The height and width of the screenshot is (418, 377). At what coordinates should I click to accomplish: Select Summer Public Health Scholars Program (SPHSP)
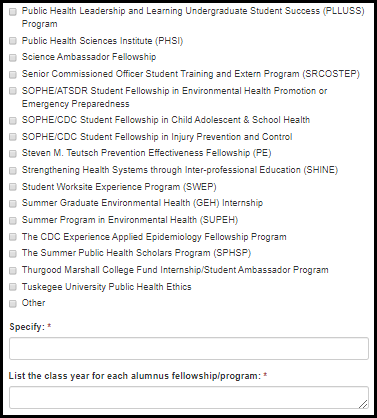pyautogui.click(x=13, y=254)
